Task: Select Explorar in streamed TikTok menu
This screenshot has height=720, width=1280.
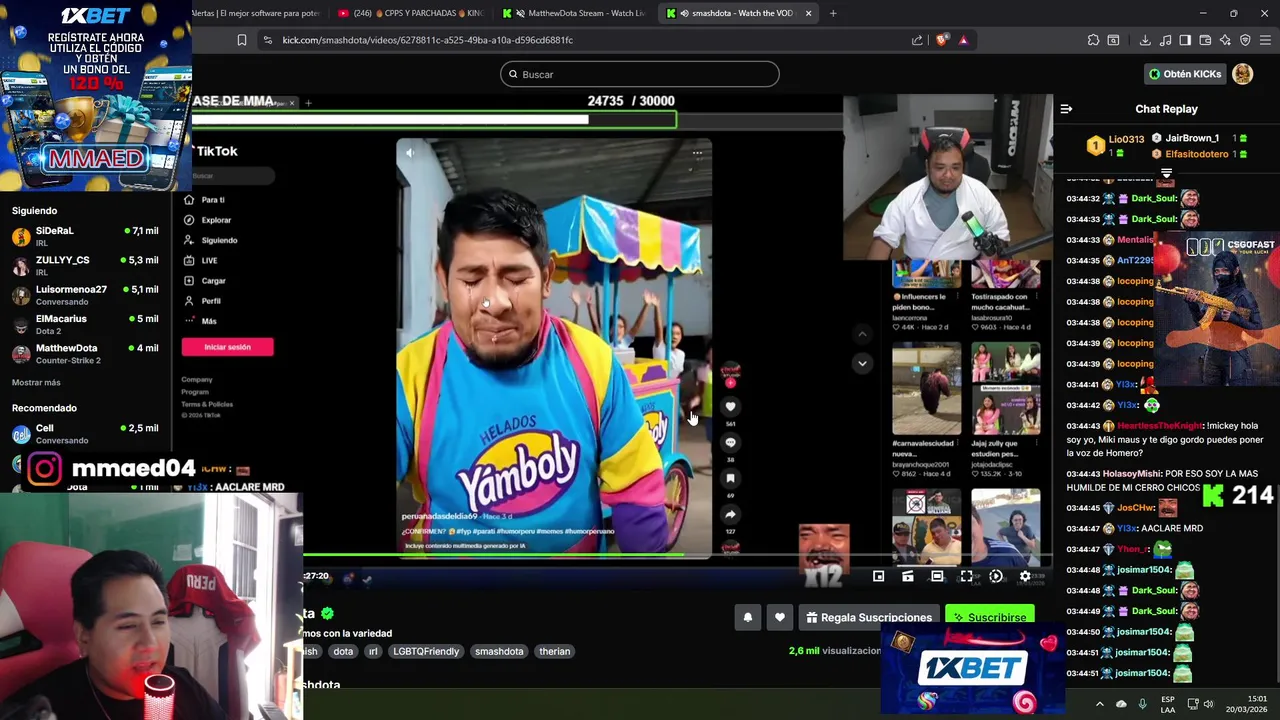Action: pos(208,220)
